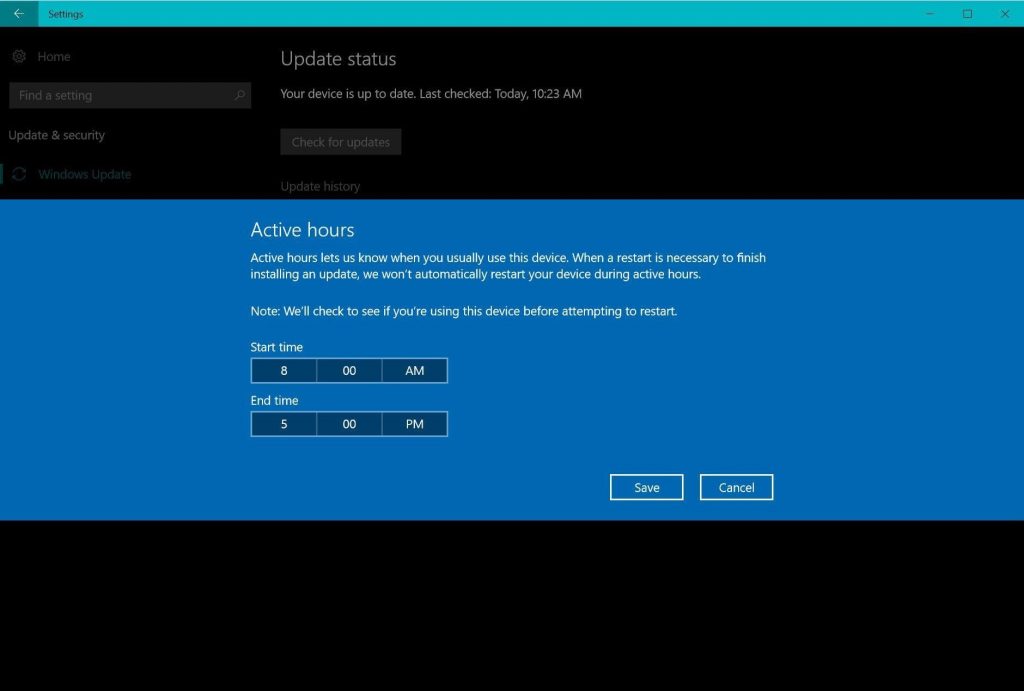Image resolution: width=1024 pixels, height=691 pixels.
Task: Click the Active hours dialog title
Action: pyautogui.click(x=302, y=230)
